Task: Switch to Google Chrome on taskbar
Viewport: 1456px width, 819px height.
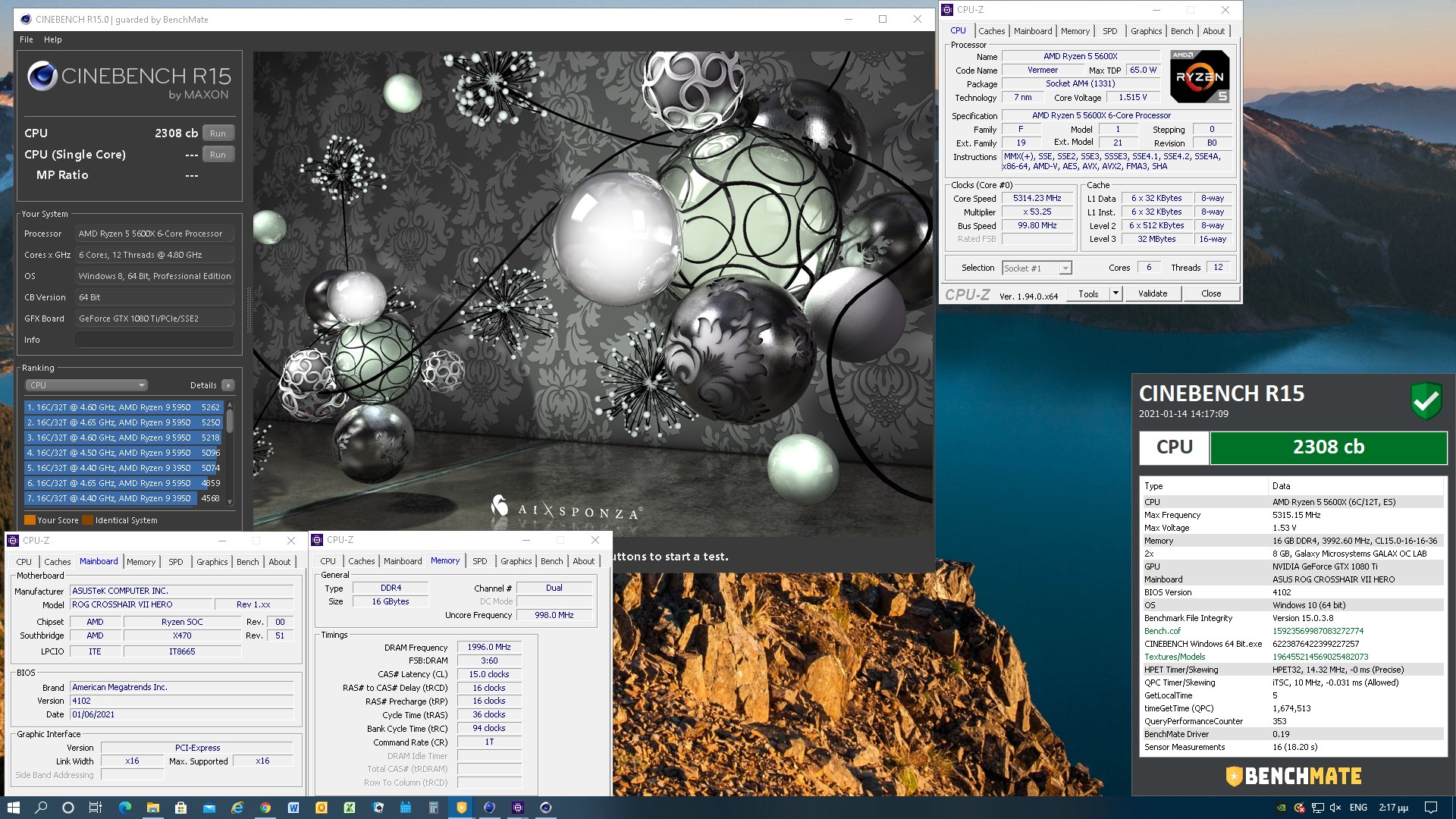Action: pos(265,808)
